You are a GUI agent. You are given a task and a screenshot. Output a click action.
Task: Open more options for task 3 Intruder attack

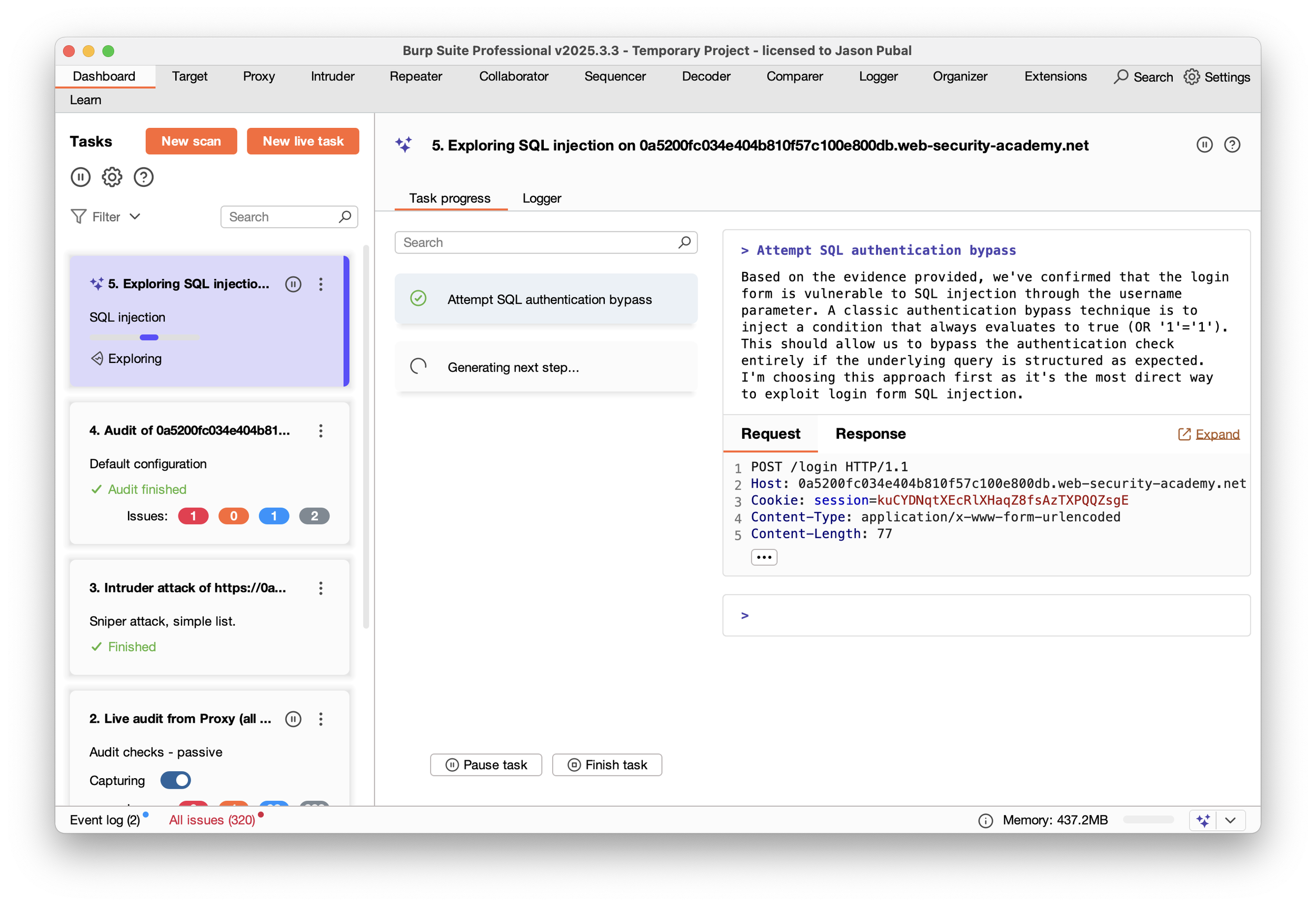tap(321, 588)
